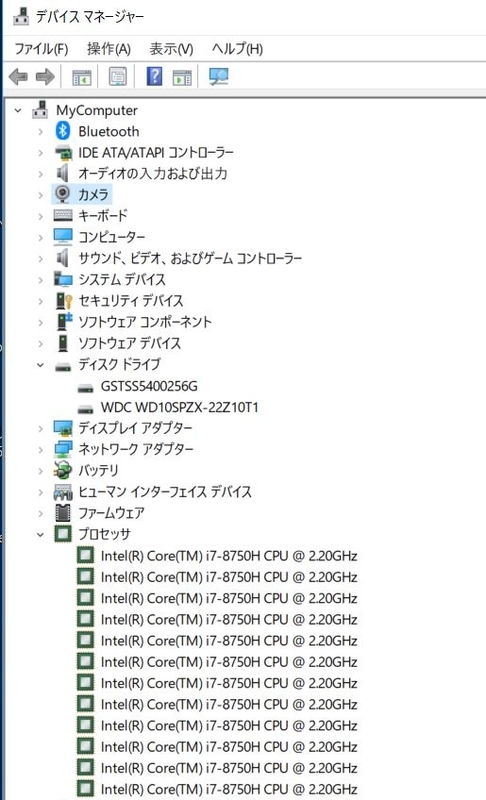Select the IDE ATA/ATAPI コントローラー label
Screen dimensions: 486x800
click(x=156, y=153)
